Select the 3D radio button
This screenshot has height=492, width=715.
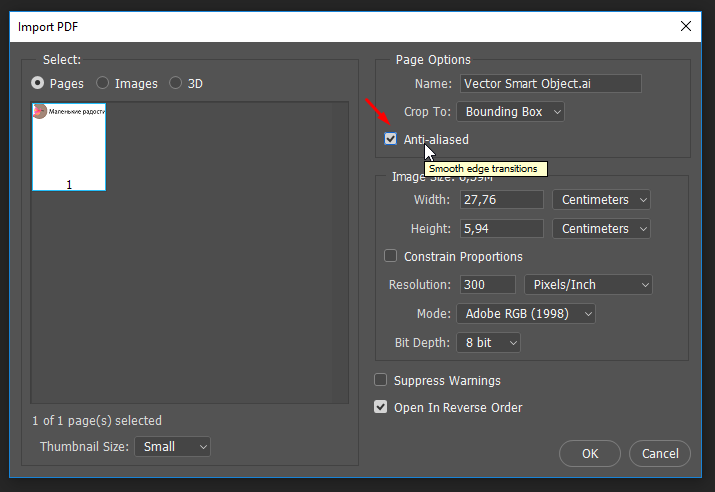tap(176, 84)
